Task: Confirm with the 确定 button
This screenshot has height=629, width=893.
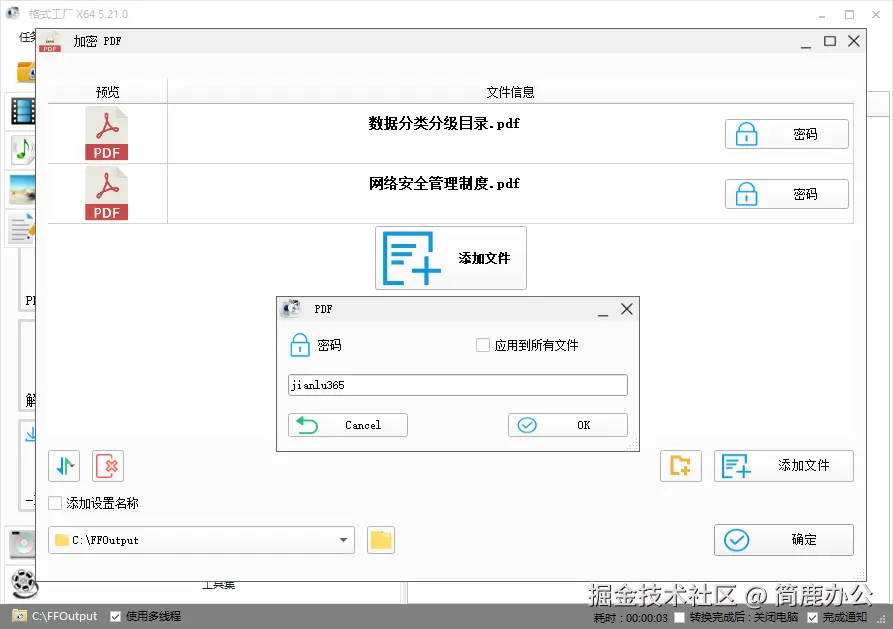Action: pos(784,540)
